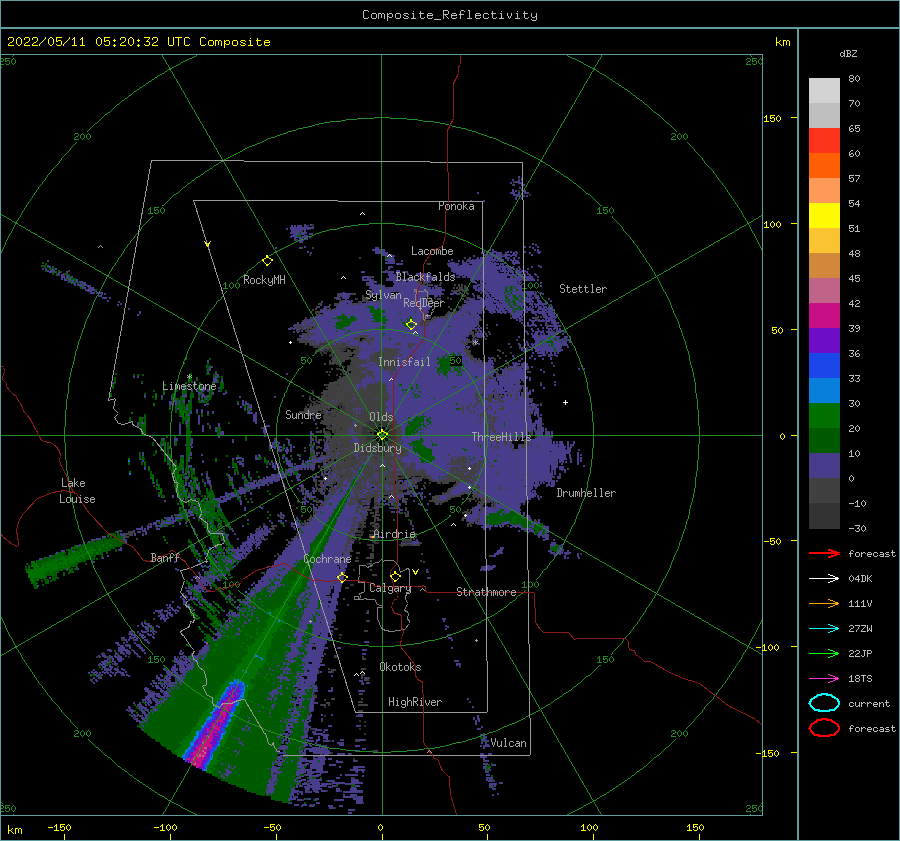Click the Stettler city label

pyautogui.click(x=583, y=289)
